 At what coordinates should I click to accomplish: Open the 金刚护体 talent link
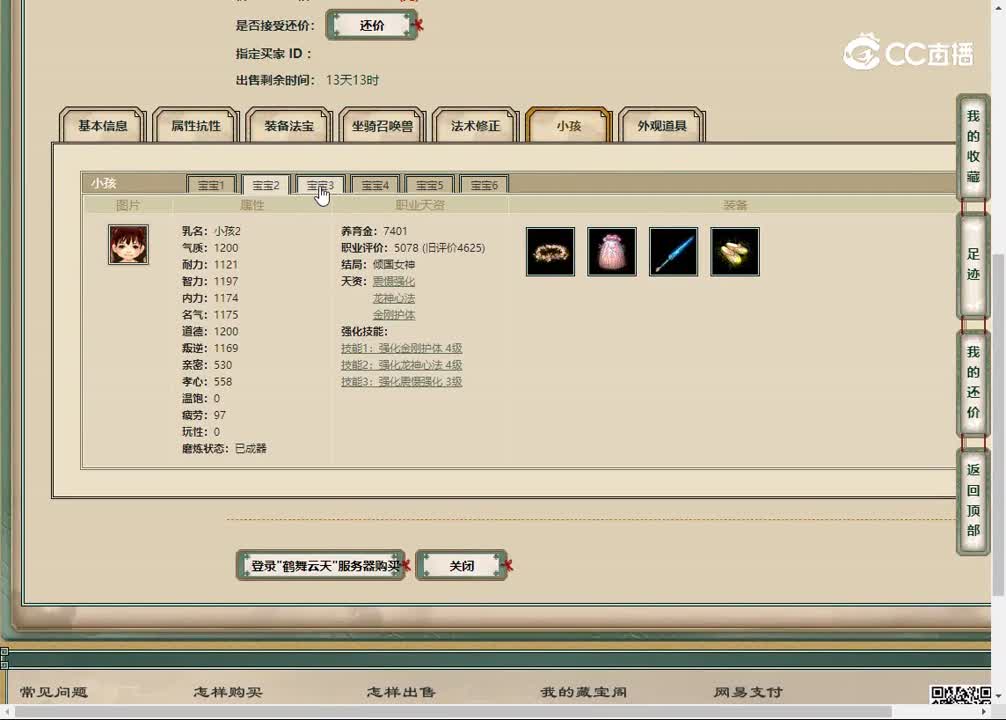[393, 314]
